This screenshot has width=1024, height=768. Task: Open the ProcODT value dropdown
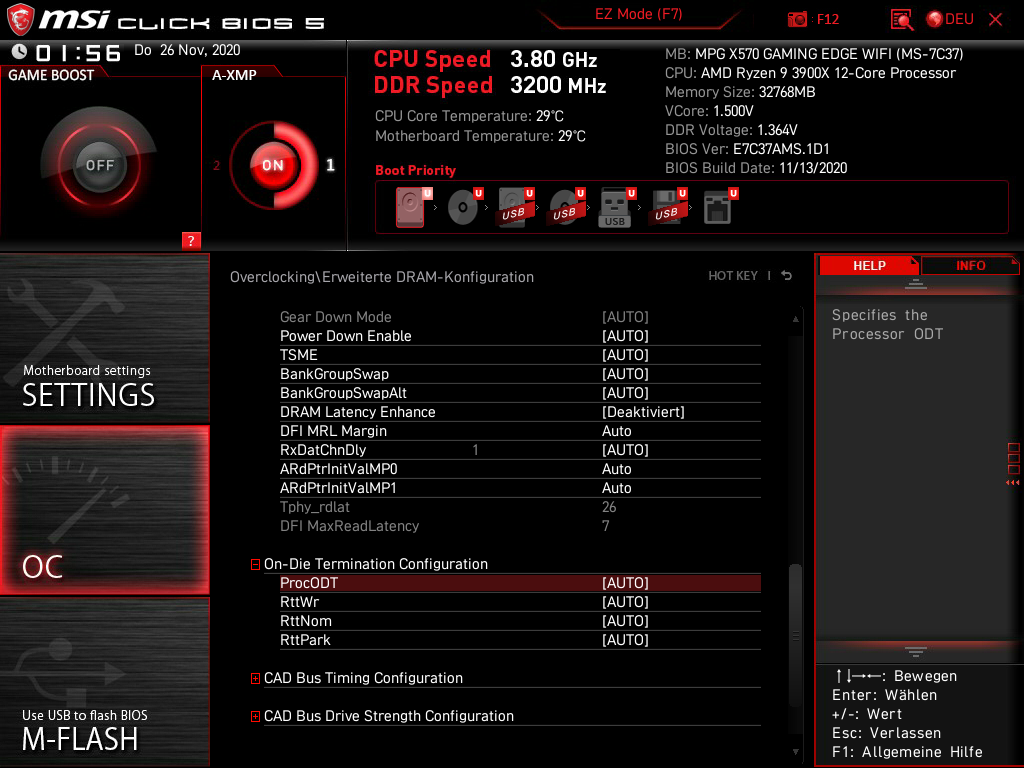pyautogui.click(x=625, y=583)
